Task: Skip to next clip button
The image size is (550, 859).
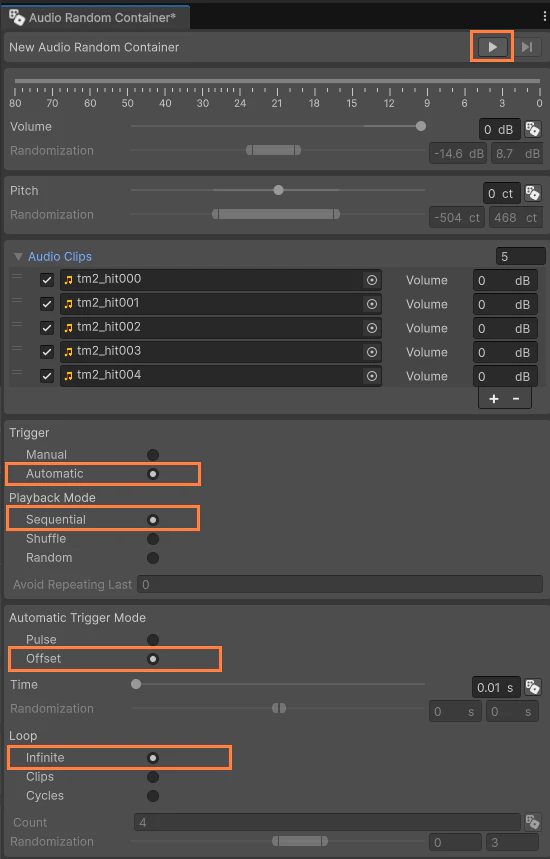Action: point(526,47)
